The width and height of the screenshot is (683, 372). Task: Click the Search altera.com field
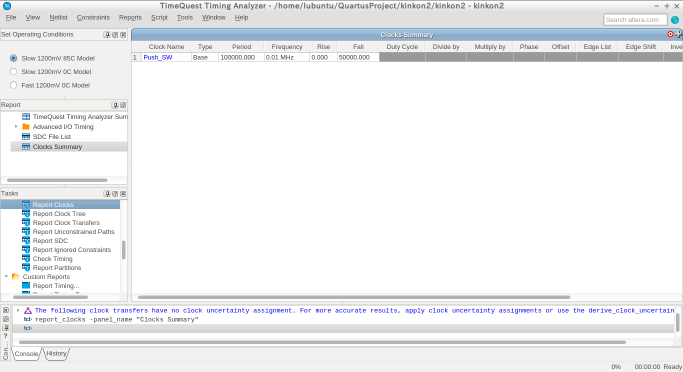click(x=635, y=20)
